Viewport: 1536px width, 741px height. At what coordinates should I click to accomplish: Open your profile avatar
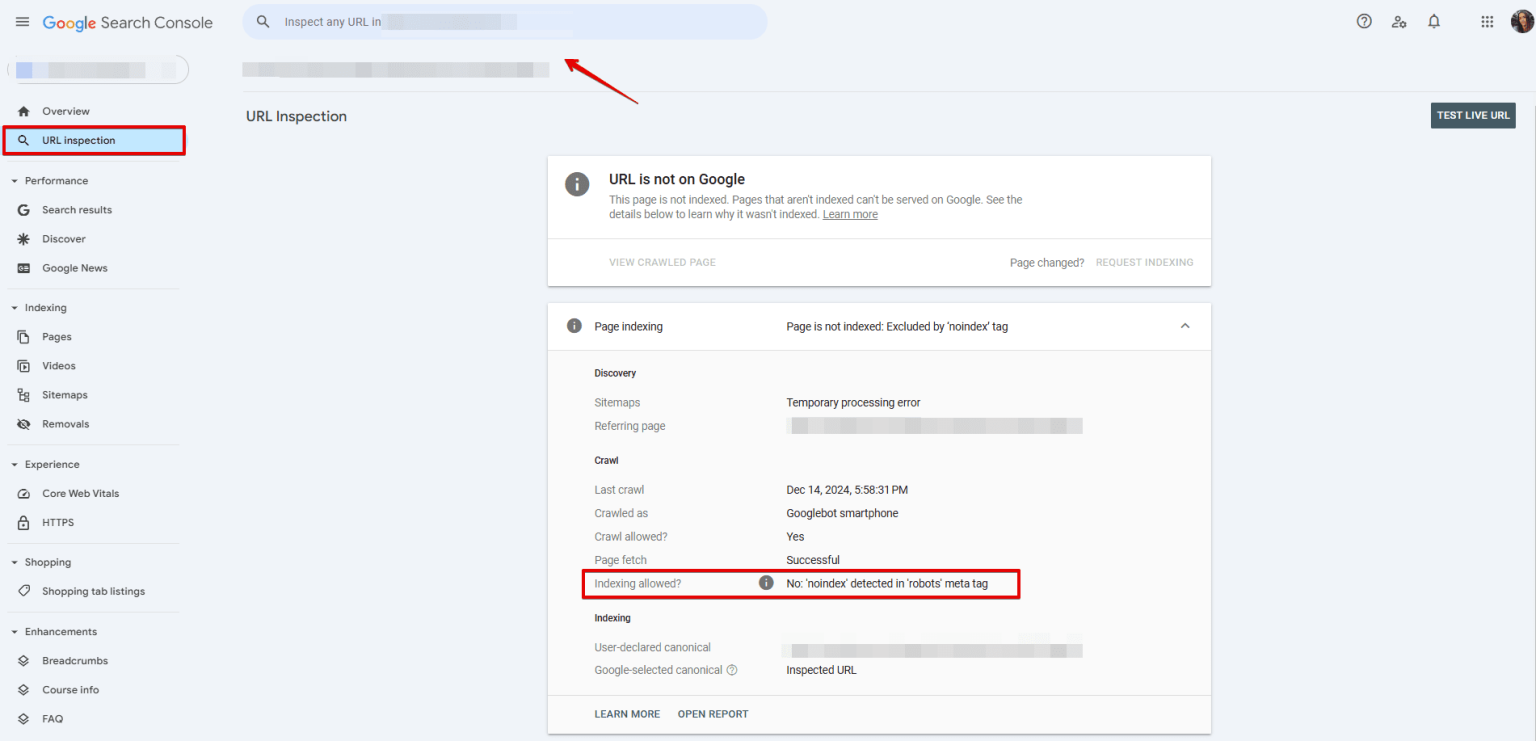click(1521, 21)
